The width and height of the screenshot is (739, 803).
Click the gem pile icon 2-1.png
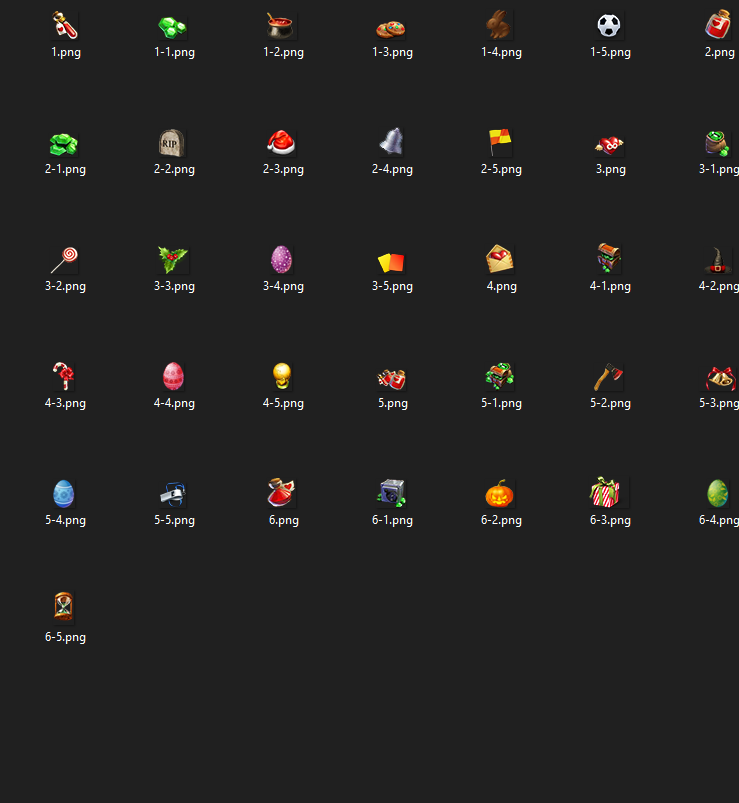point(64,144)
